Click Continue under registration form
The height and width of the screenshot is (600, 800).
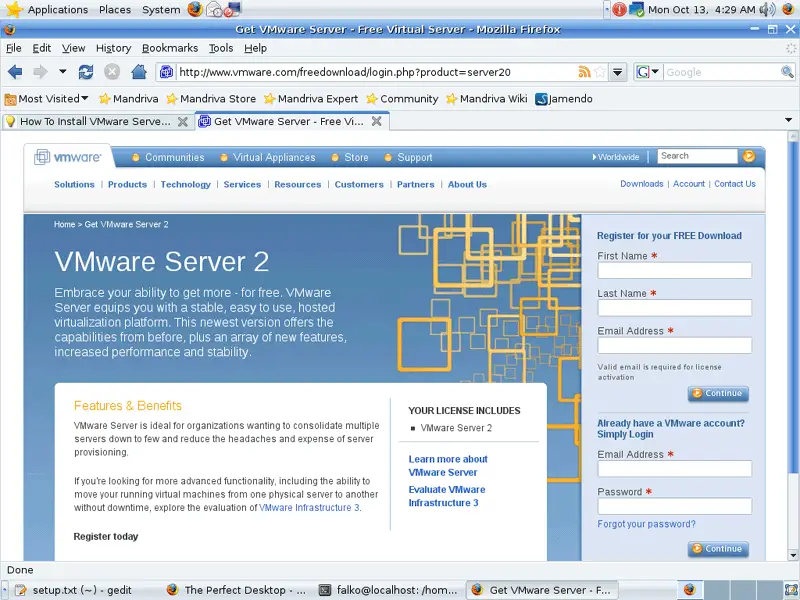coord(718,393)
